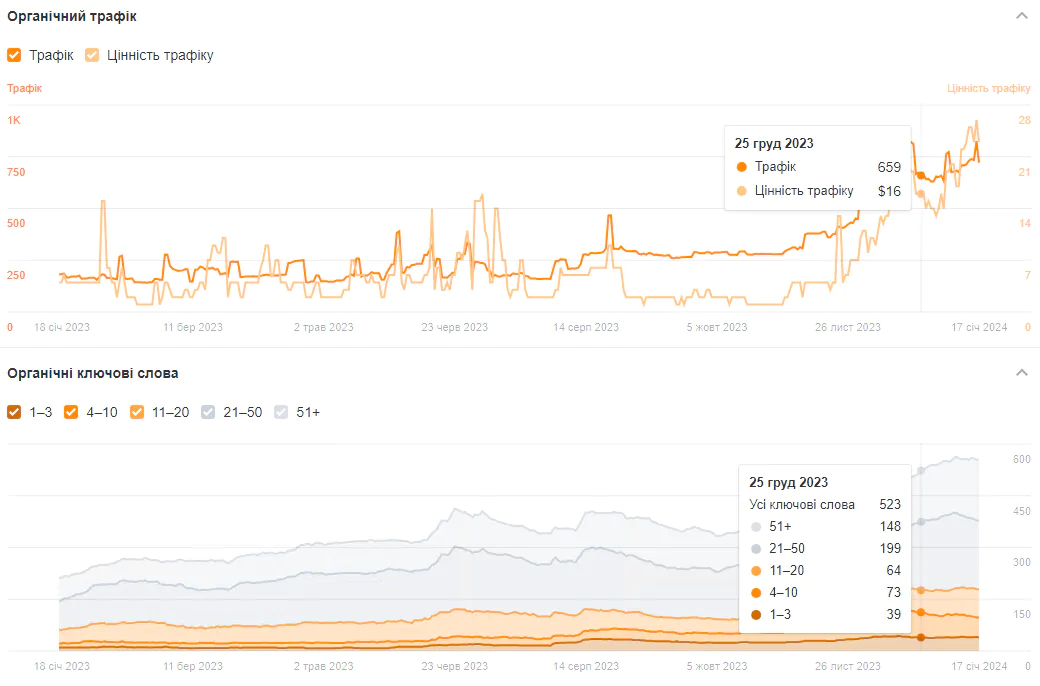Click the Органічний трафік section heading
Viewport: 1040px width, 686px height.
pyautogui.click(x=72, y=17)
